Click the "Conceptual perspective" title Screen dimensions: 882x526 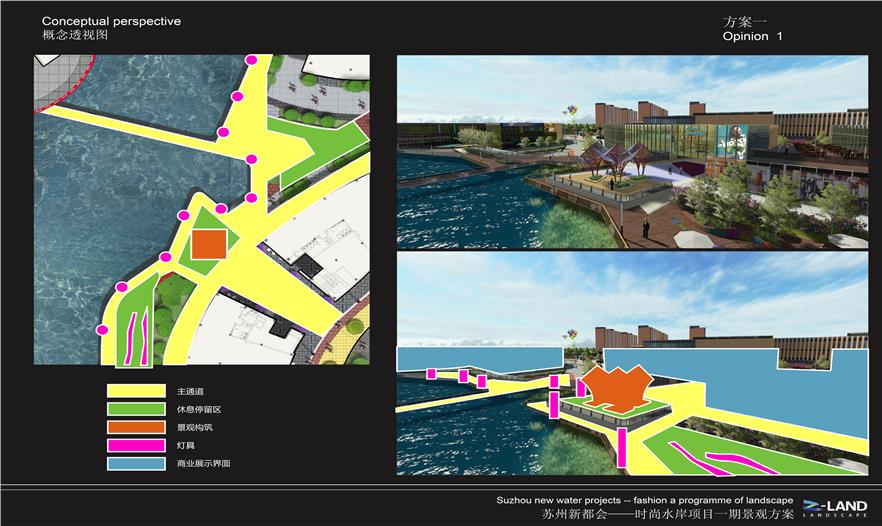click(x=111, y=21)
